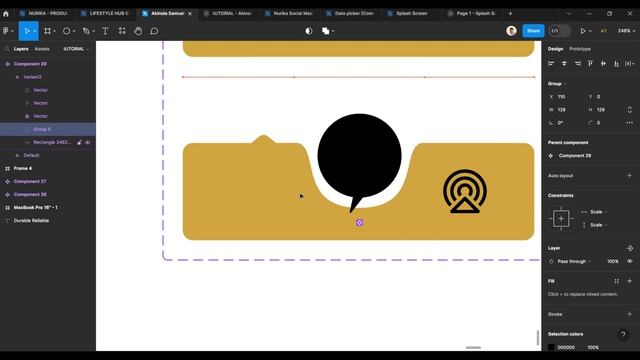Open the Present play options arrow
This screenshot has height=360, width=640.
pyautogui.click(x=590, y=31)
